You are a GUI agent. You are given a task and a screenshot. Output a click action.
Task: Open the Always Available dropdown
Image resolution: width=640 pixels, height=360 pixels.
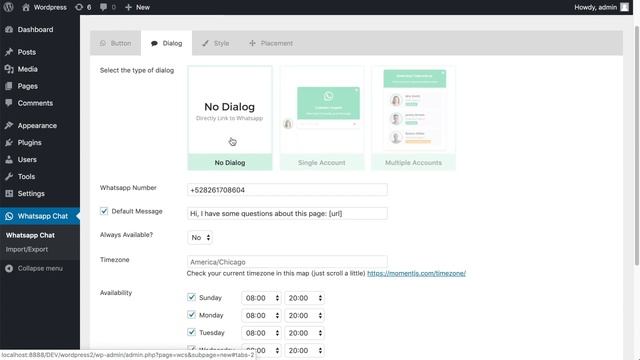(x=200, y=238)
